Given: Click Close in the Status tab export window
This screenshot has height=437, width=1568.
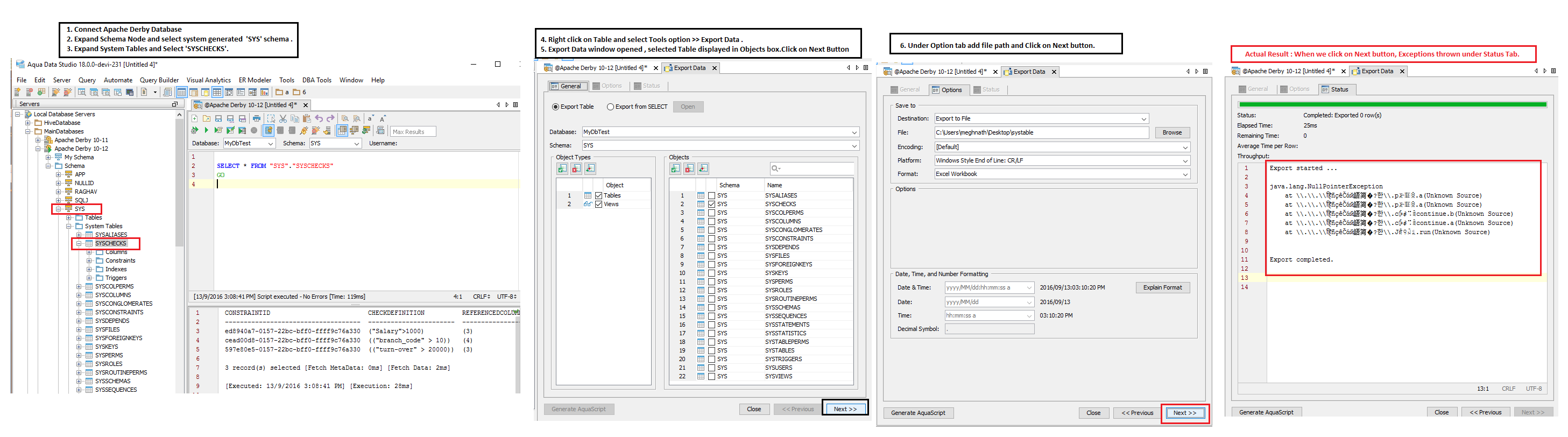Looking at the screenshot, I should [x=1442, y=413].
